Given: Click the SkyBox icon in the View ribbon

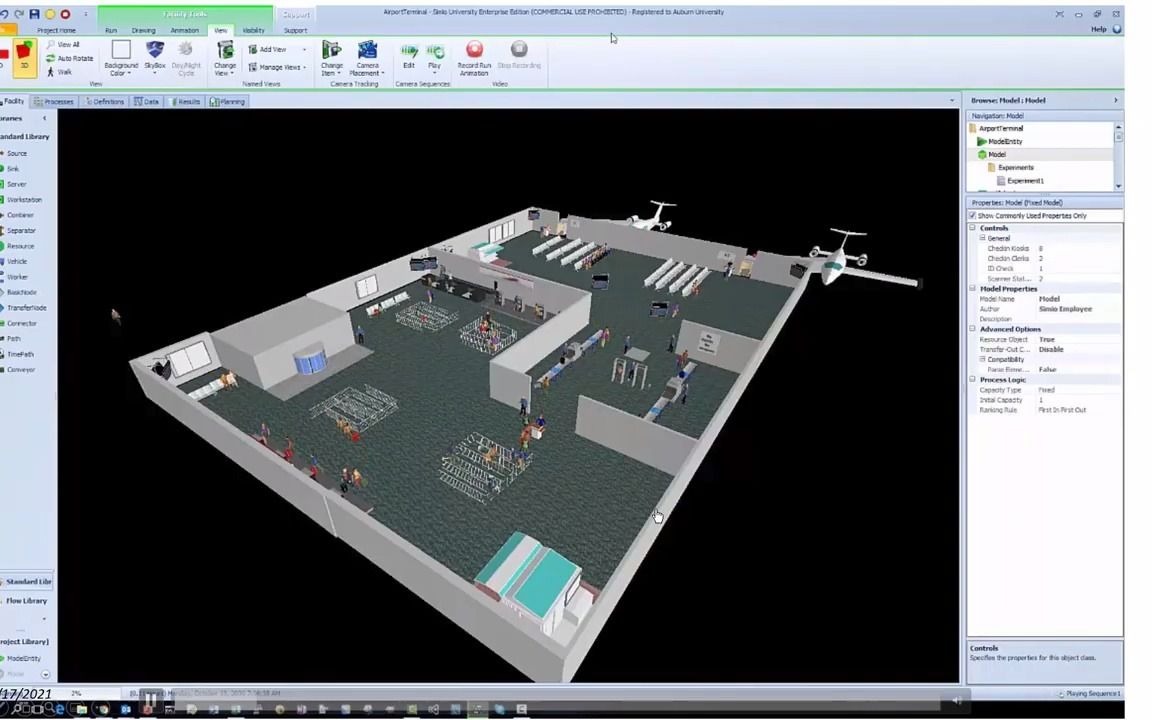Looking at the screenshot, I should [x=154, y=57].
